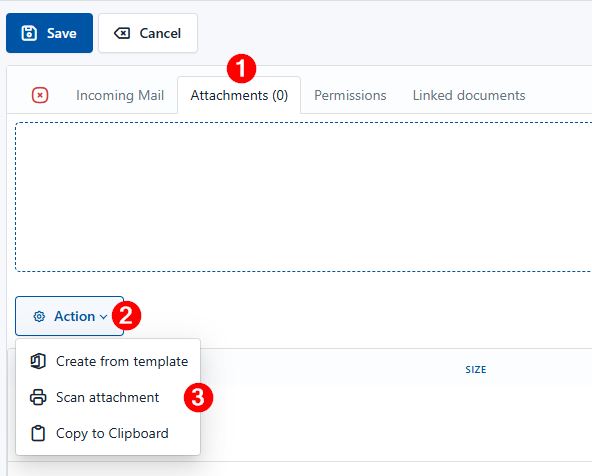Screen dimensions: 592x476
Task: Open the Permissions tab
Action: pyautogui.click(x=350, y=95)
